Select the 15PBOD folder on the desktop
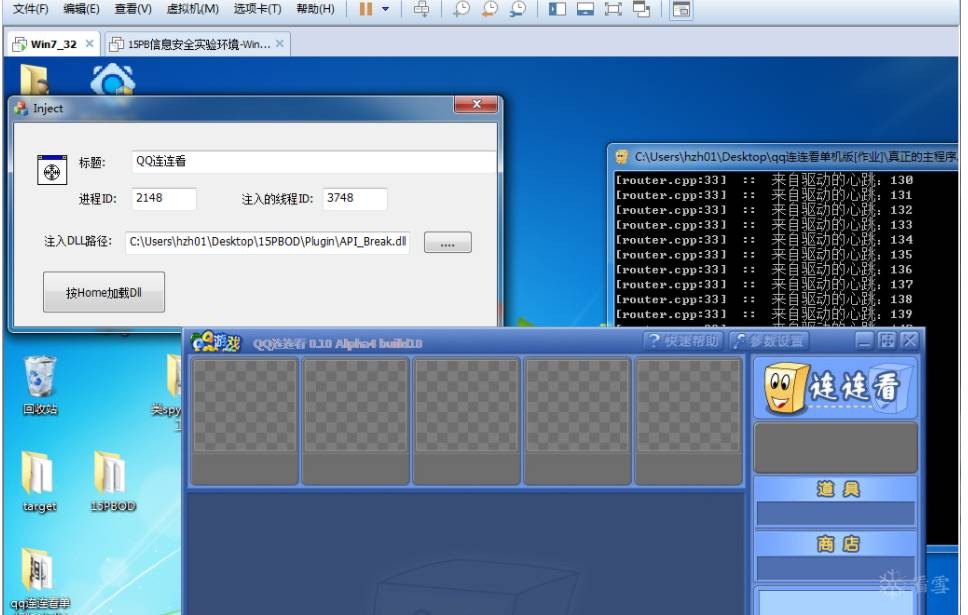968x615 pixels. 113,482
